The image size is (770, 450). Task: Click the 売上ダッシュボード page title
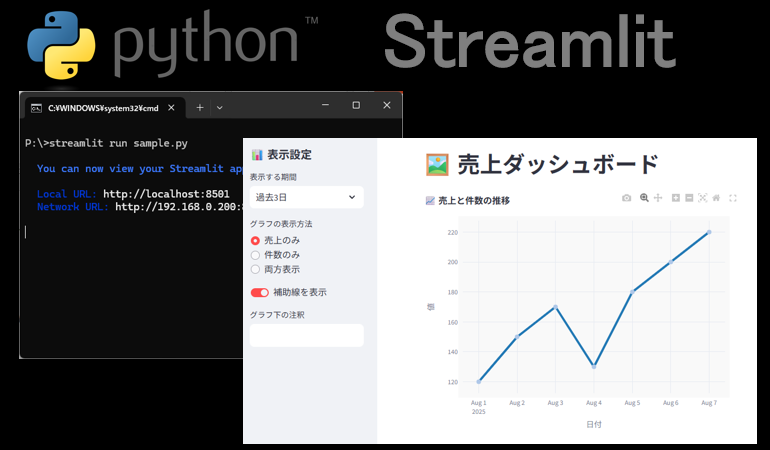tap(542, 164)
